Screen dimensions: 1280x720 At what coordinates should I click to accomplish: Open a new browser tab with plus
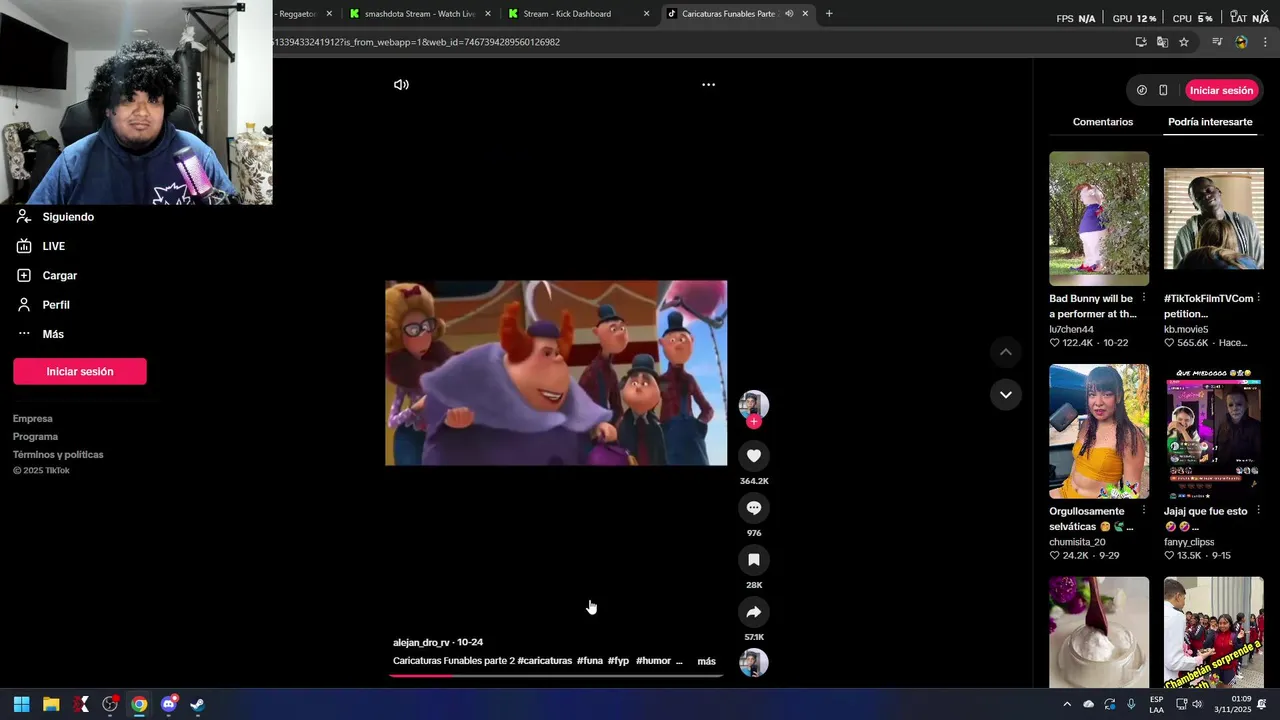coord(828,14)
